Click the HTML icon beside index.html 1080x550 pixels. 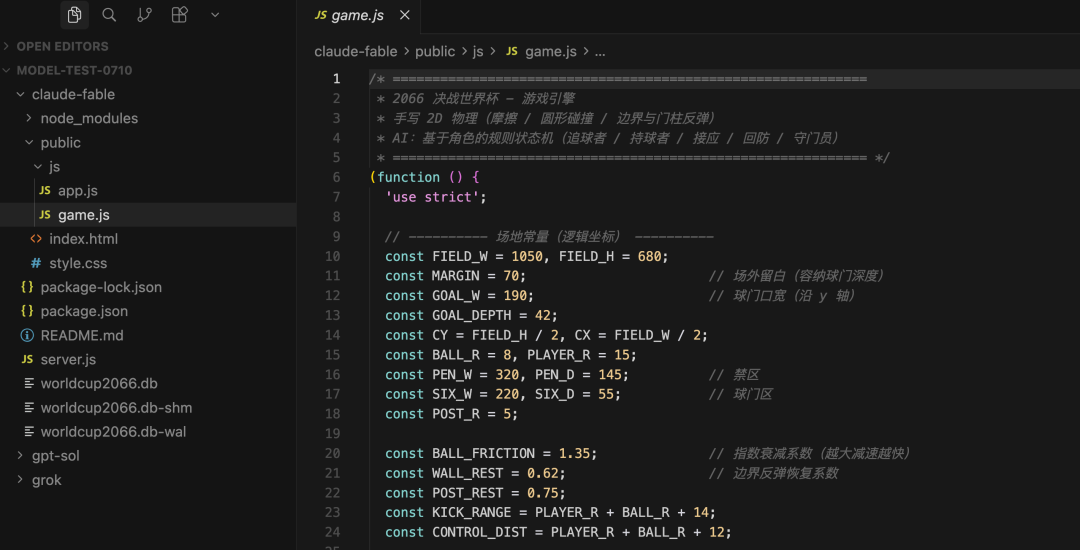pos(36,239)
